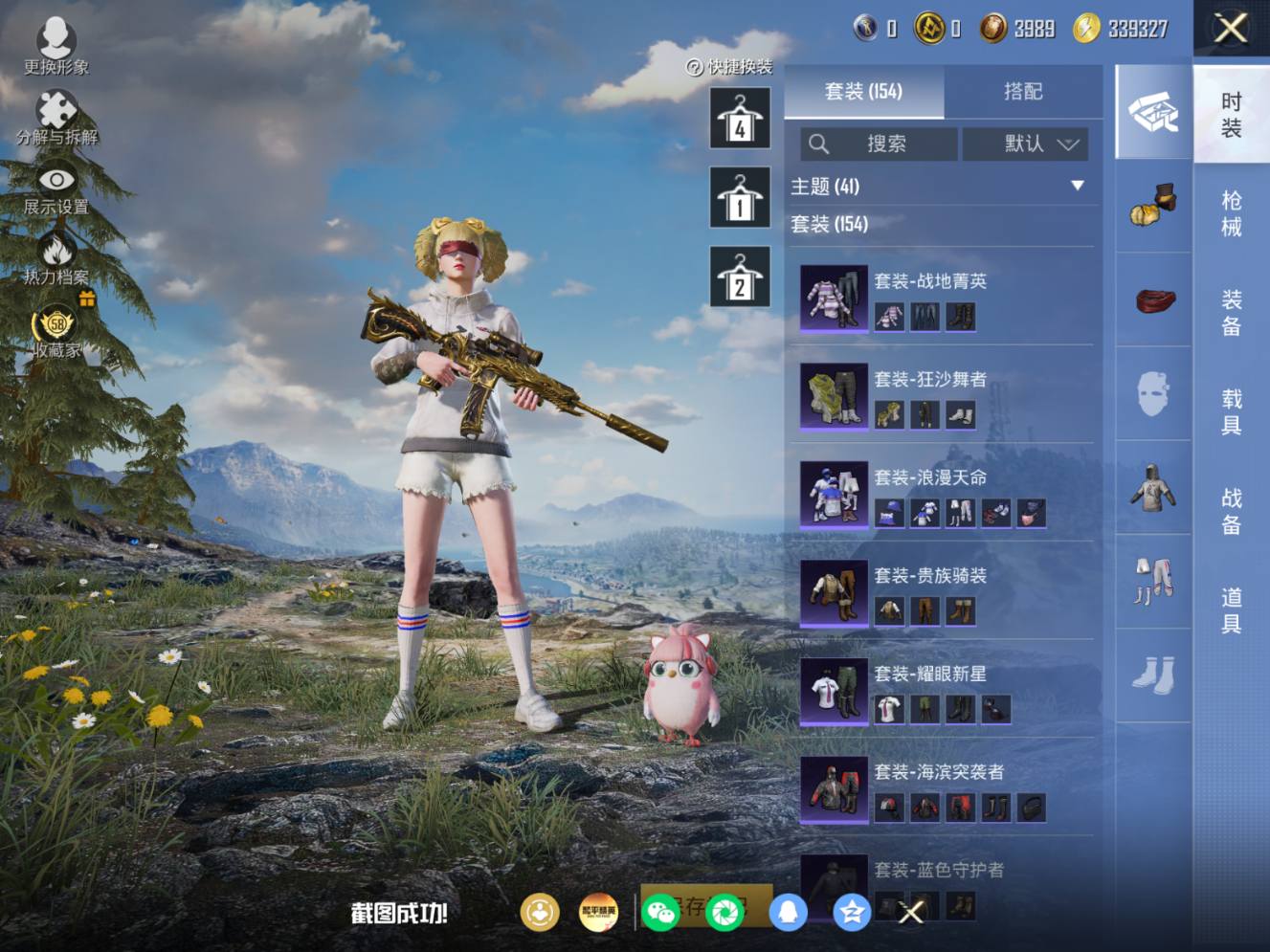1270x952 pixels.
Task: Click the 套装-浪漫天命 name text
Action: click(x=930, y=476)
